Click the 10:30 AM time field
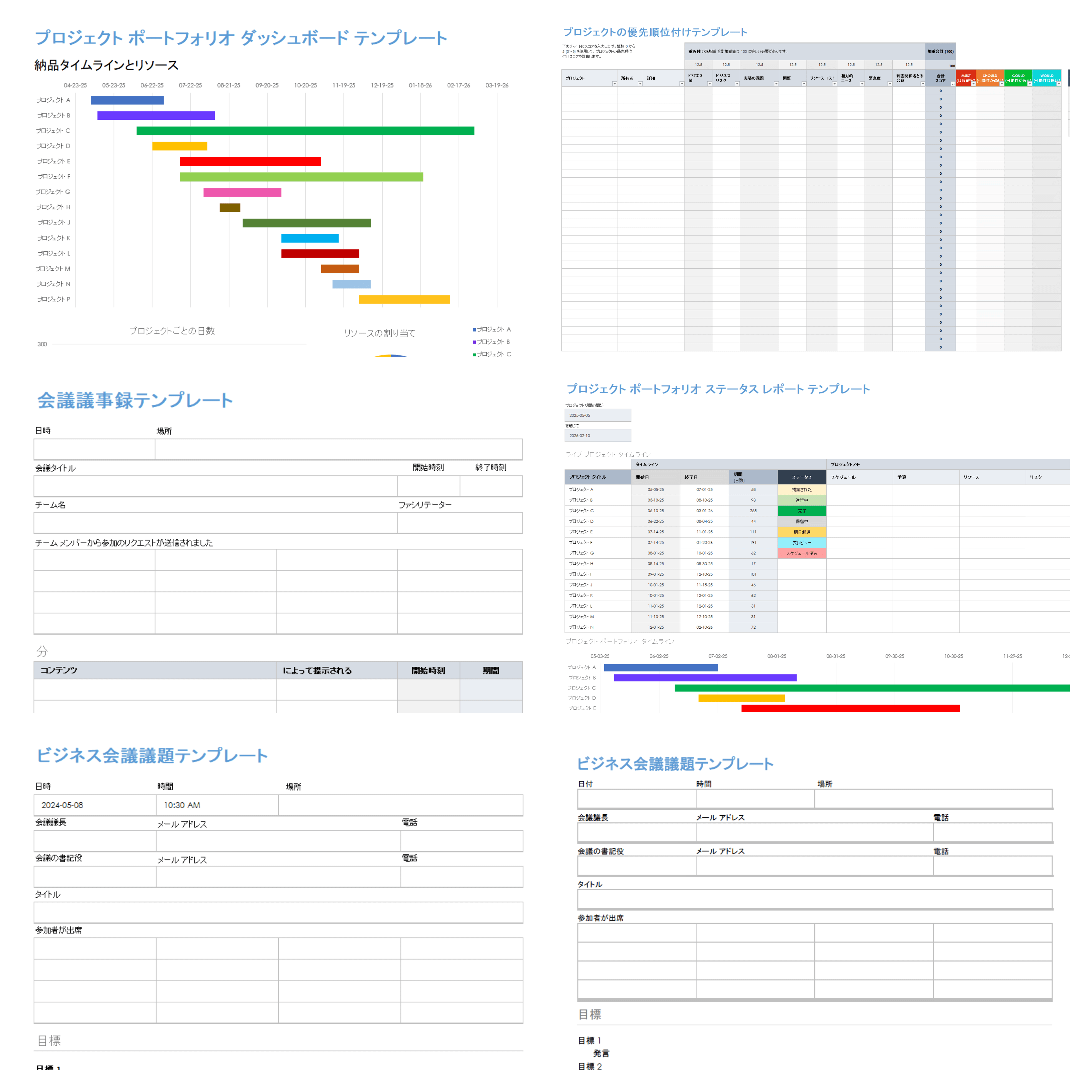 click(x=217, y=805)
